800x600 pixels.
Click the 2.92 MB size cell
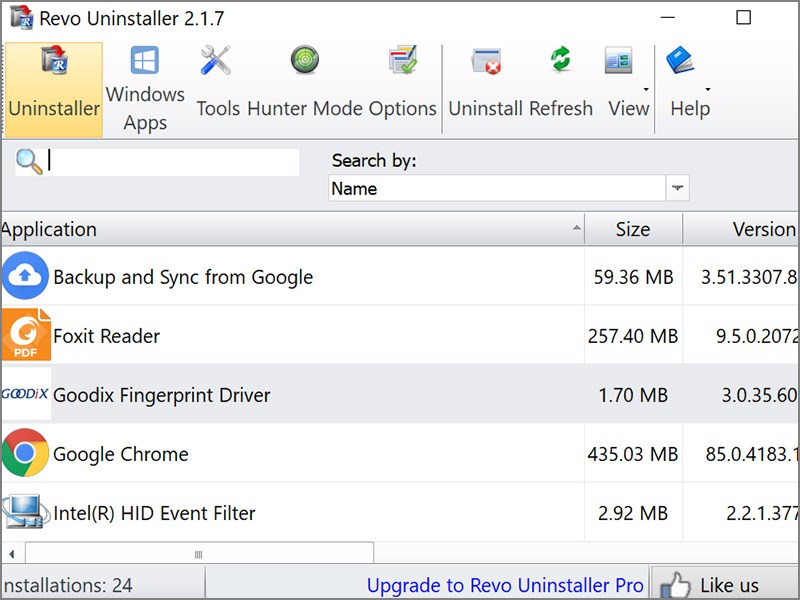pyautogui.click(x=633, y=513)
